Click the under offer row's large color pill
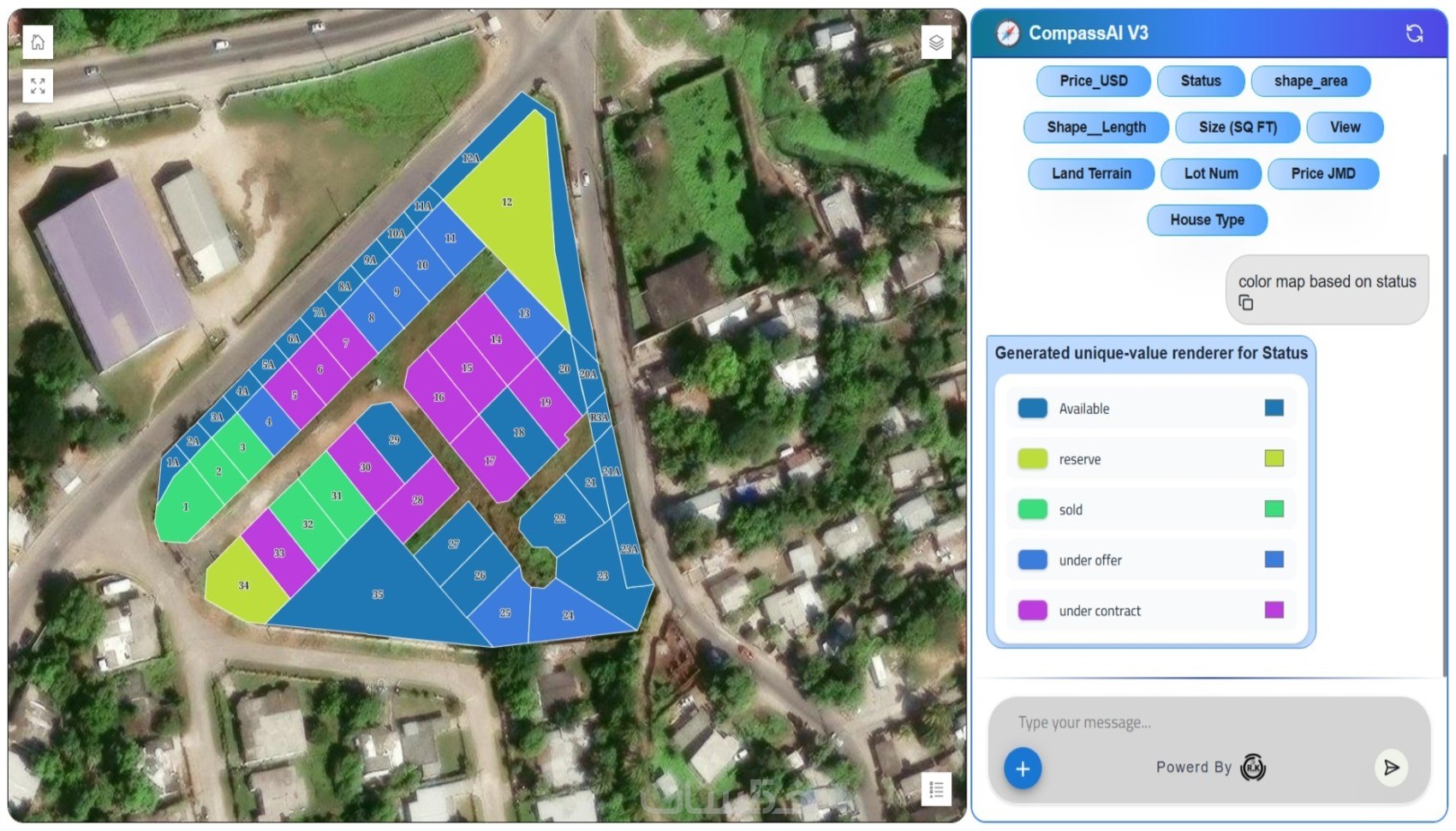Viewport: 1456px width, 831px height. pyautogui.click(x=1032, y=559)
